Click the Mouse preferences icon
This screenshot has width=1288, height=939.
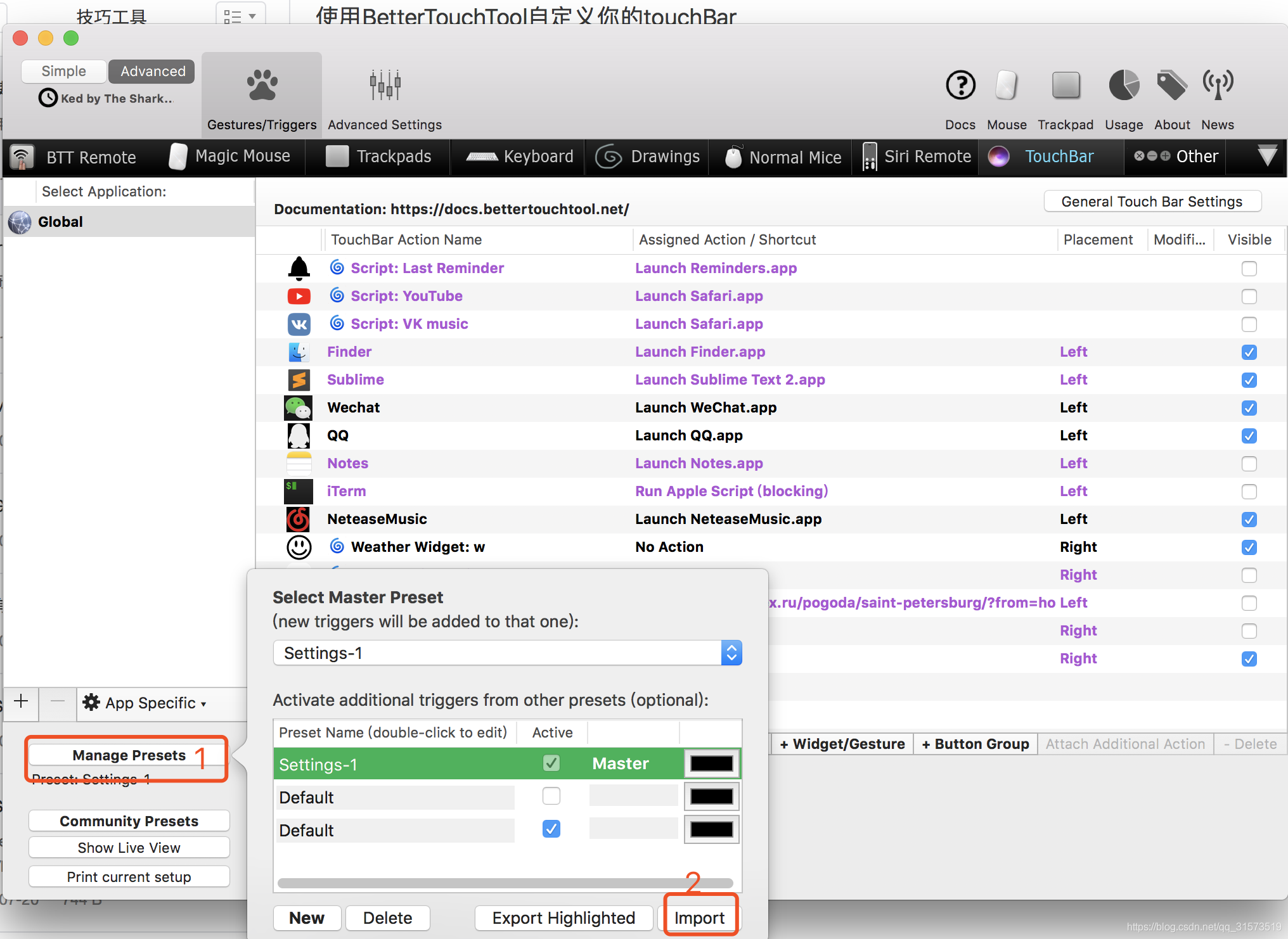tap(1006, 86)
